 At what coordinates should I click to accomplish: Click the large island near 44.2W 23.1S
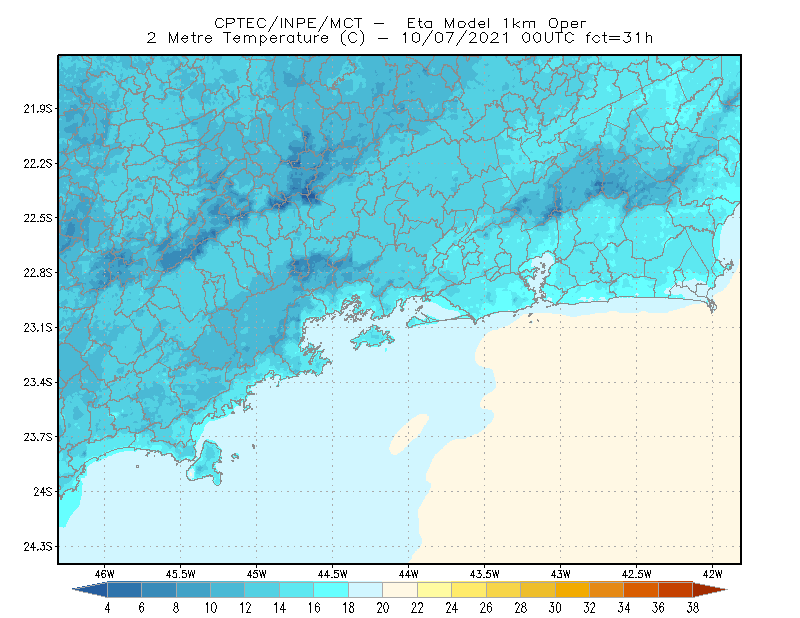pyautogui.click(x=372, y=337)
